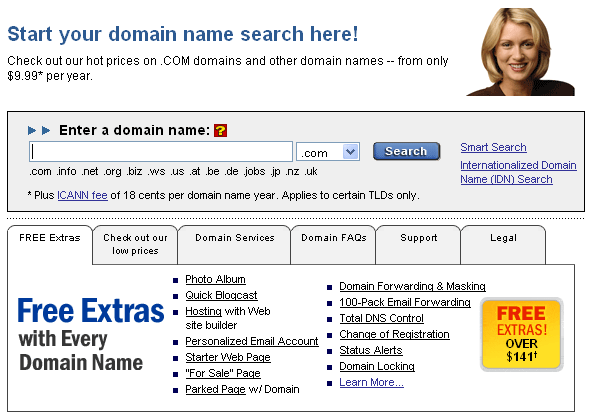This screenshot has width=601, height=415.
Task: Click the ".org" extension text
Action: 112,172
